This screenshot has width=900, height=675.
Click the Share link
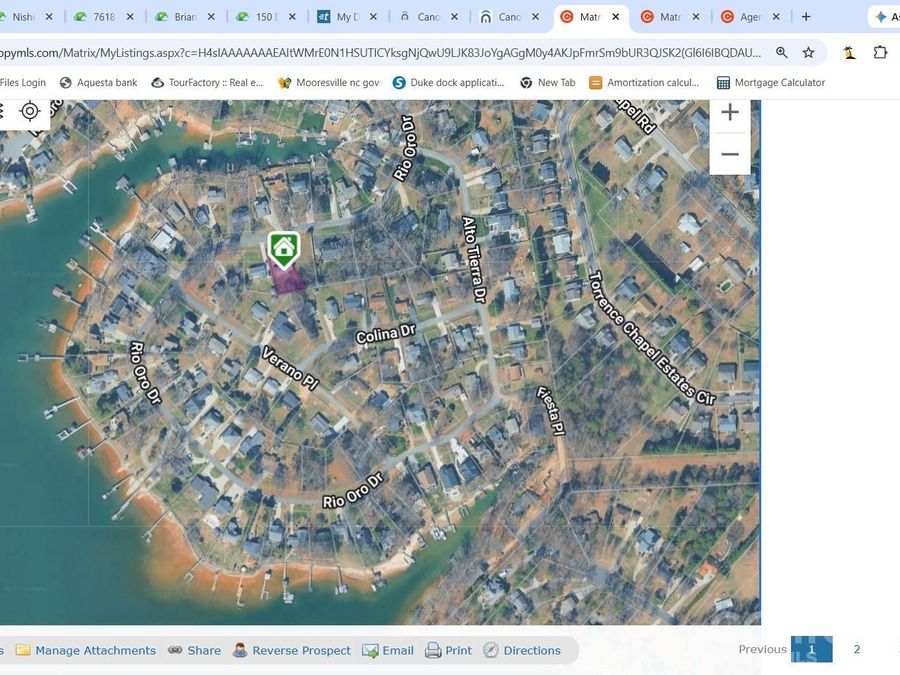click(195, 650)
